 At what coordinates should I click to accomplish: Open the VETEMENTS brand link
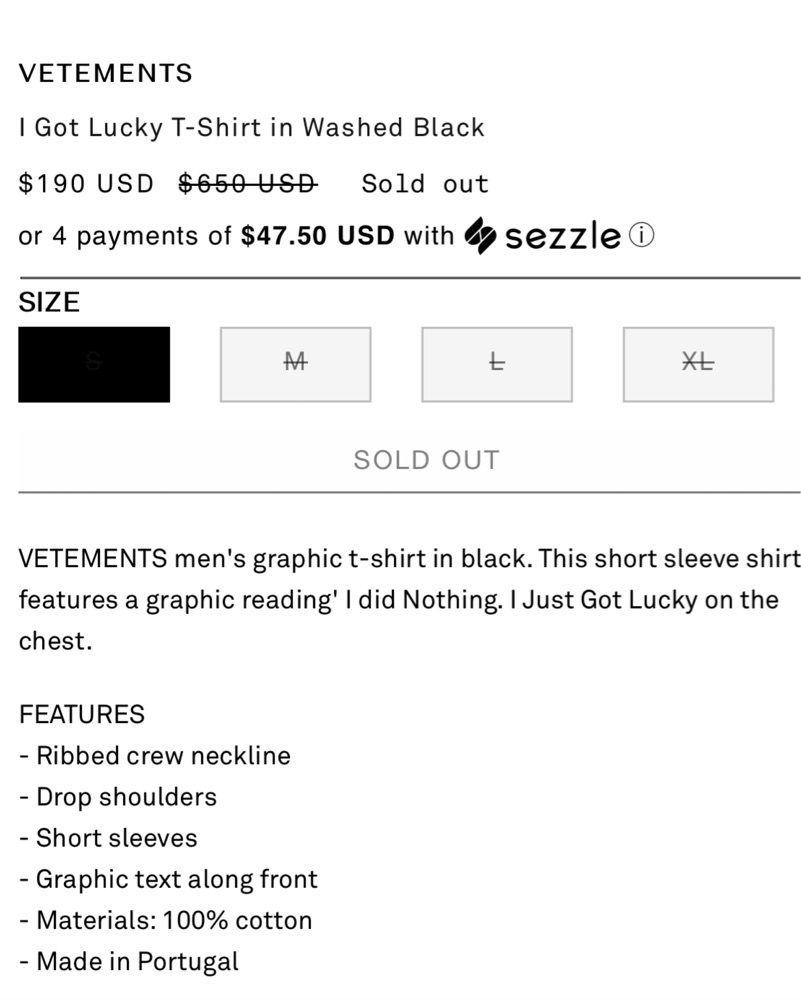[x=105, y=73]
